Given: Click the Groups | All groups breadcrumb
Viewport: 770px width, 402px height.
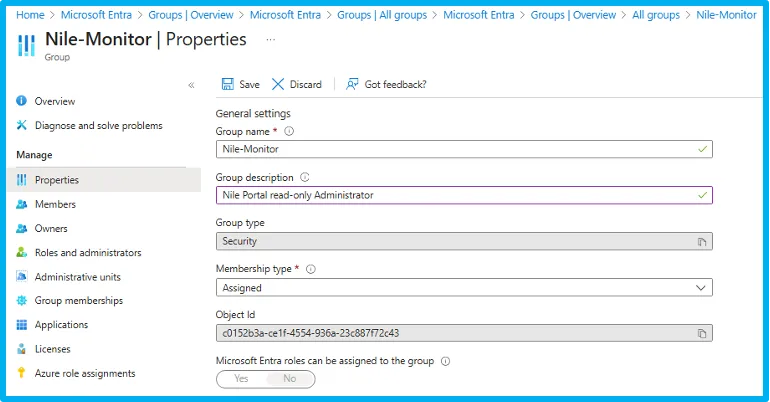Looking at the screenshot, I should coord(382,15).
